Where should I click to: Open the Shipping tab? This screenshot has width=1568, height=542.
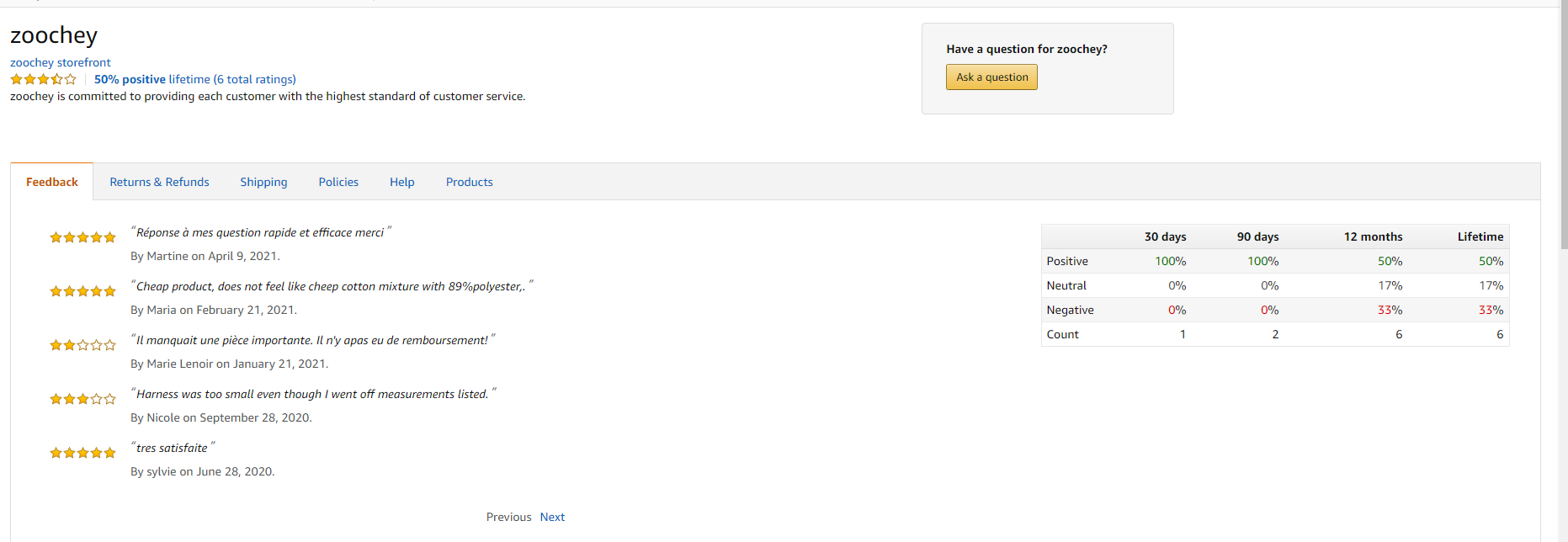tap(263, 182)
